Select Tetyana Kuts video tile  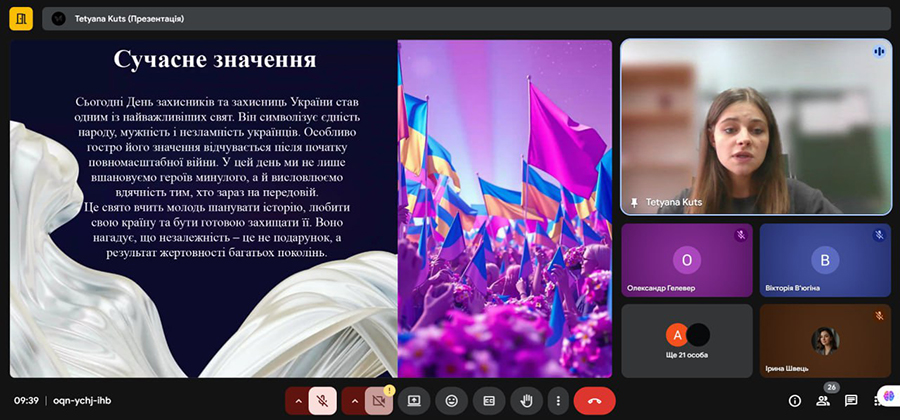click(756, 127)
